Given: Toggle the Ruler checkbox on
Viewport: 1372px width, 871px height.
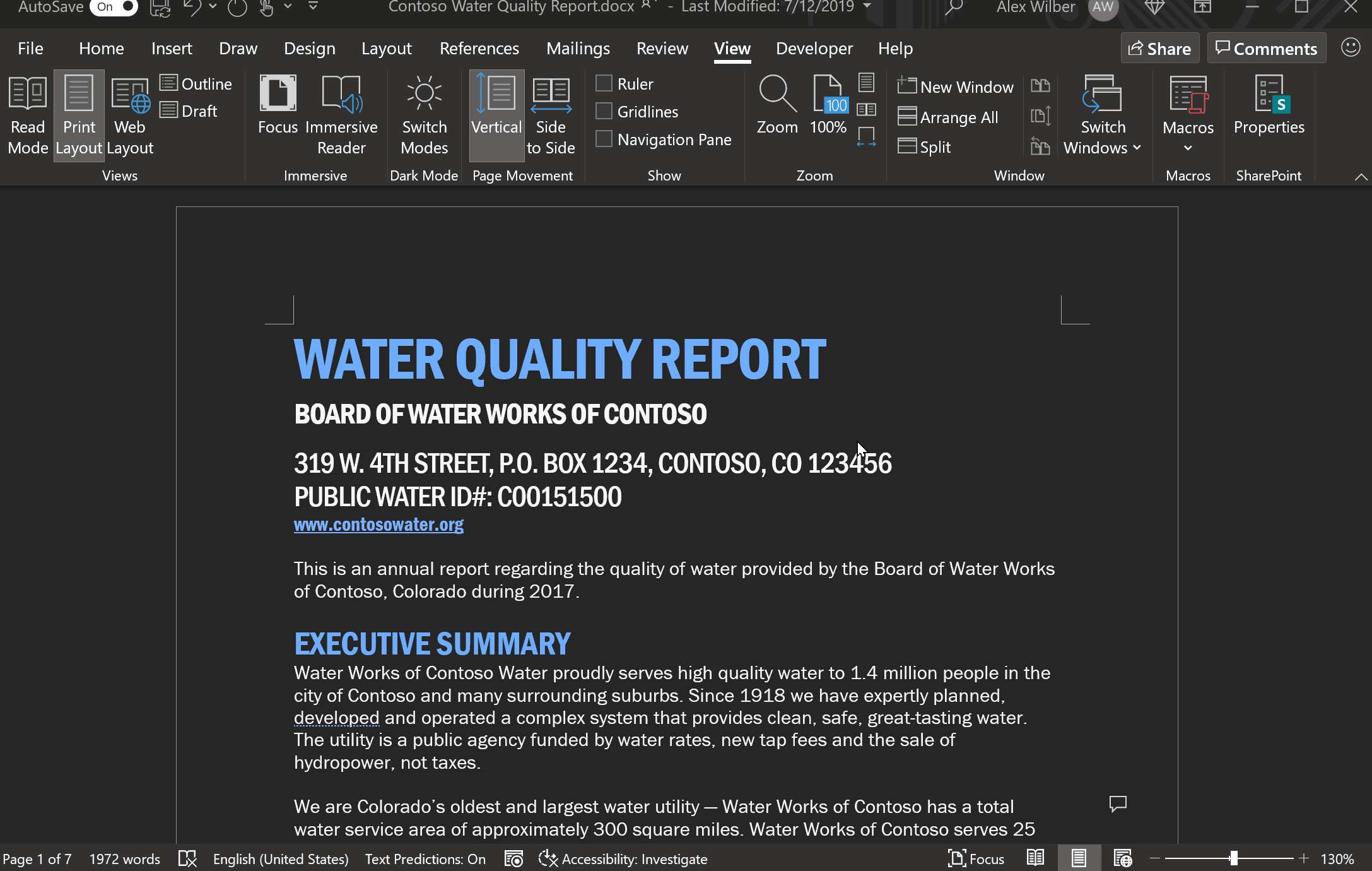Looking at the screenshot, I should point(603,83).
